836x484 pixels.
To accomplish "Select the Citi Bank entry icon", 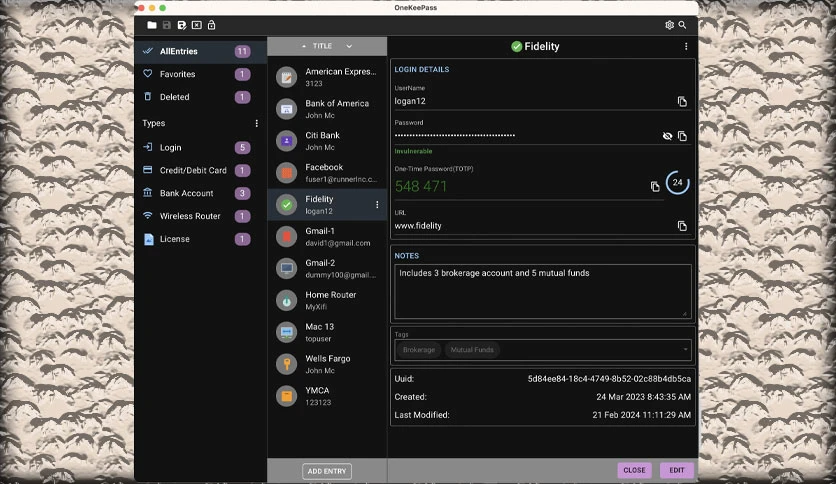I will tap(286, 141).
